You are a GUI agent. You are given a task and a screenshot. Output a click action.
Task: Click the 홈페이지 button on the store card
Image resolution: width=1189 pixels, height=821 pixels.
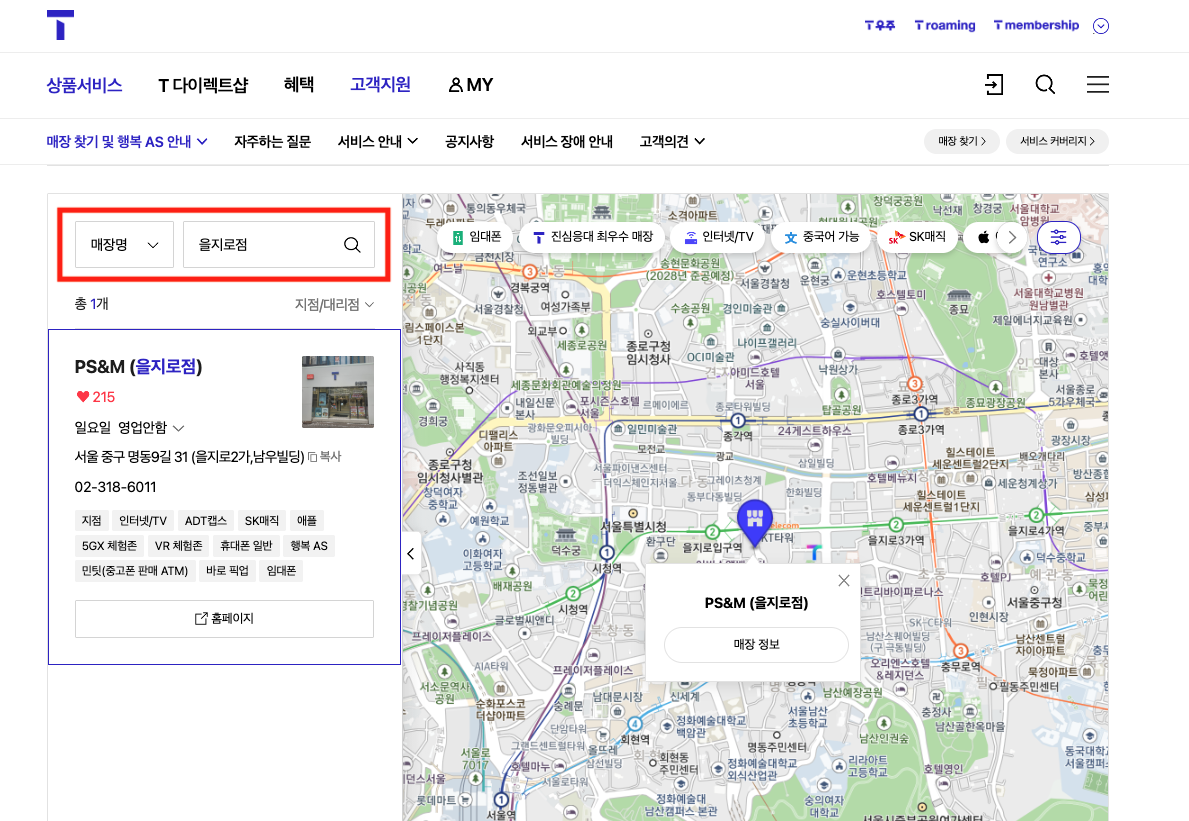pyautogui.click(x=224, y=619)
